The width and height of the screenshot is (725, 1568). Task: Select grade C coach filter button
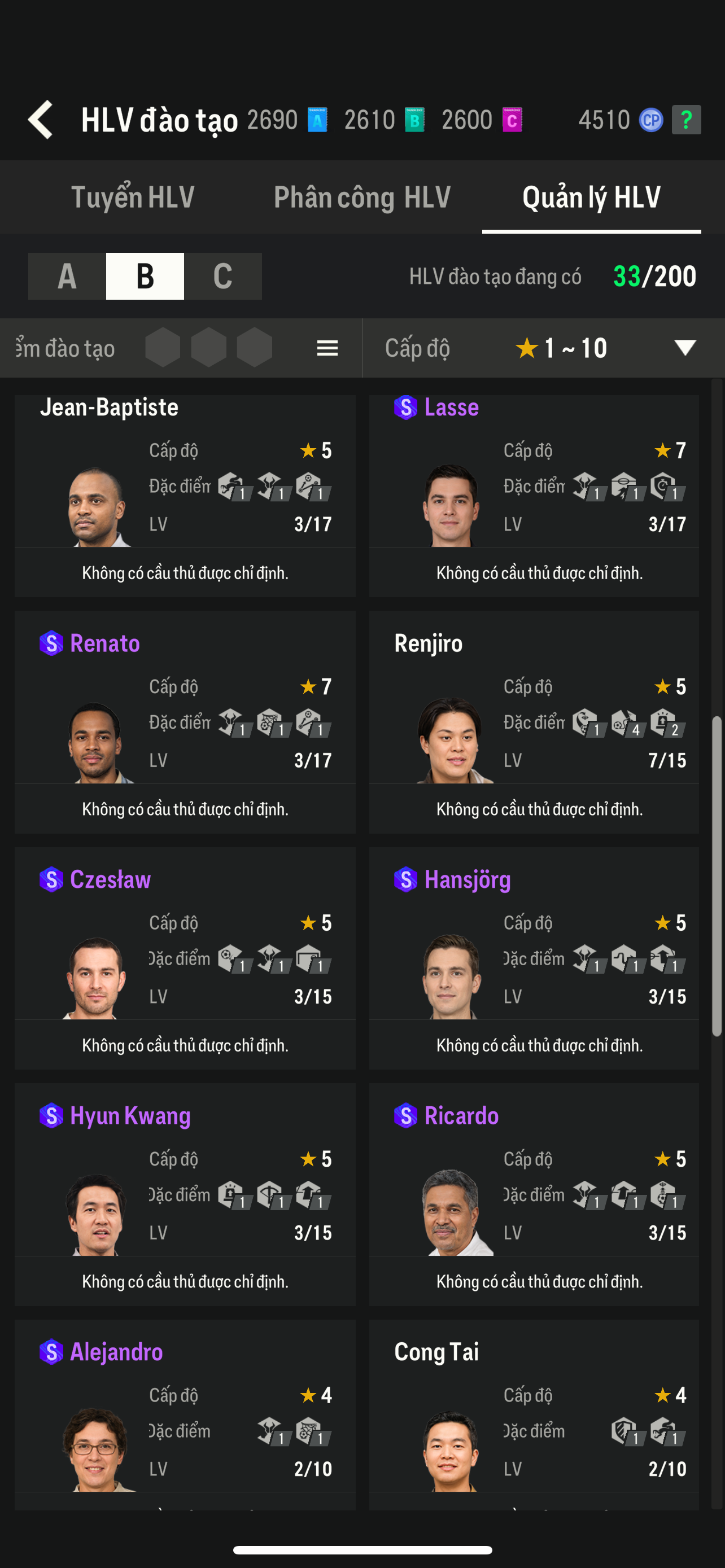click(x=223, y=277)
